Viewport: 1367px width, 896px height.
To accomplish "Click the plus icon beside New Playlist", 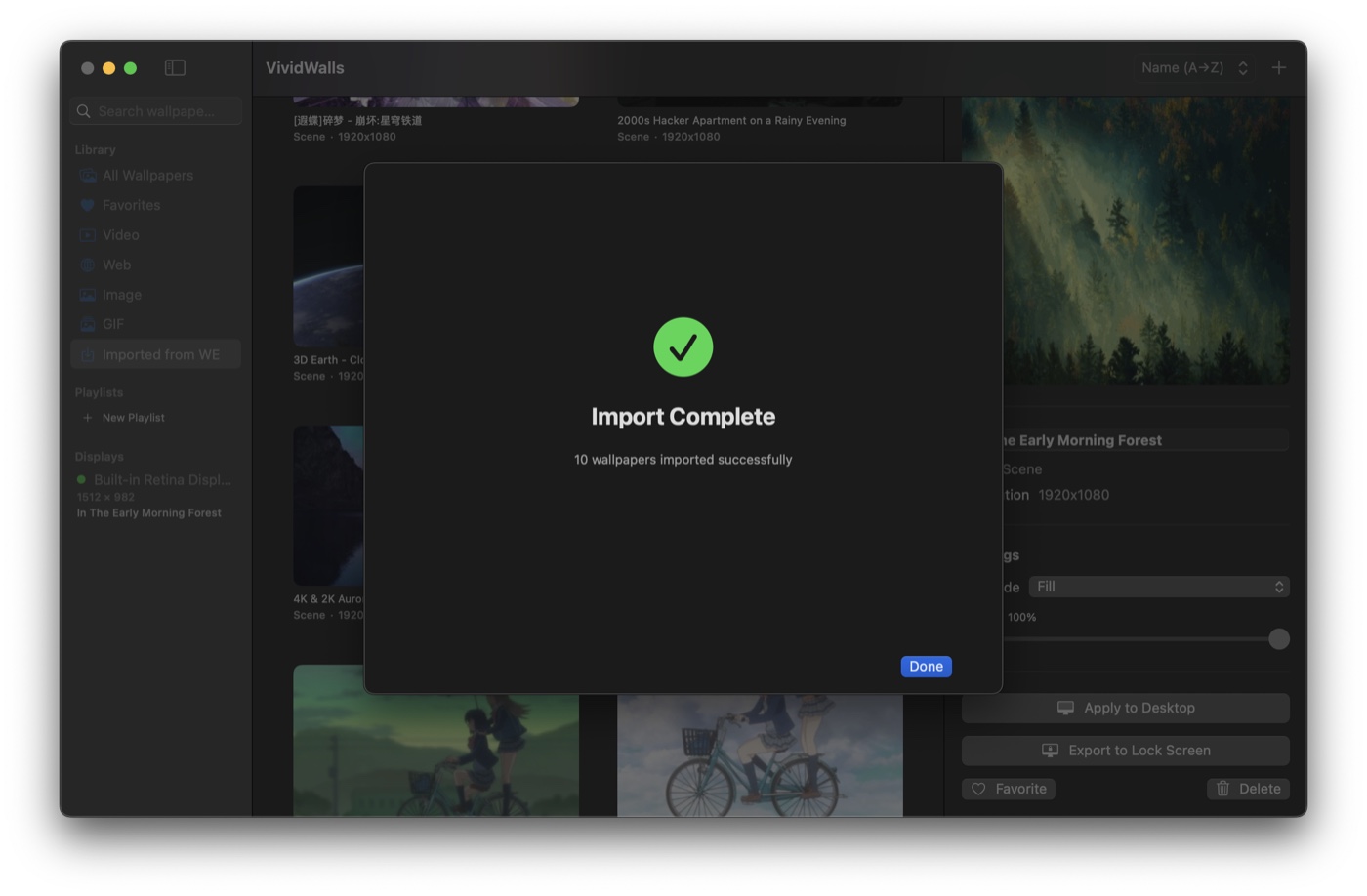I will [x=87, y=418].
